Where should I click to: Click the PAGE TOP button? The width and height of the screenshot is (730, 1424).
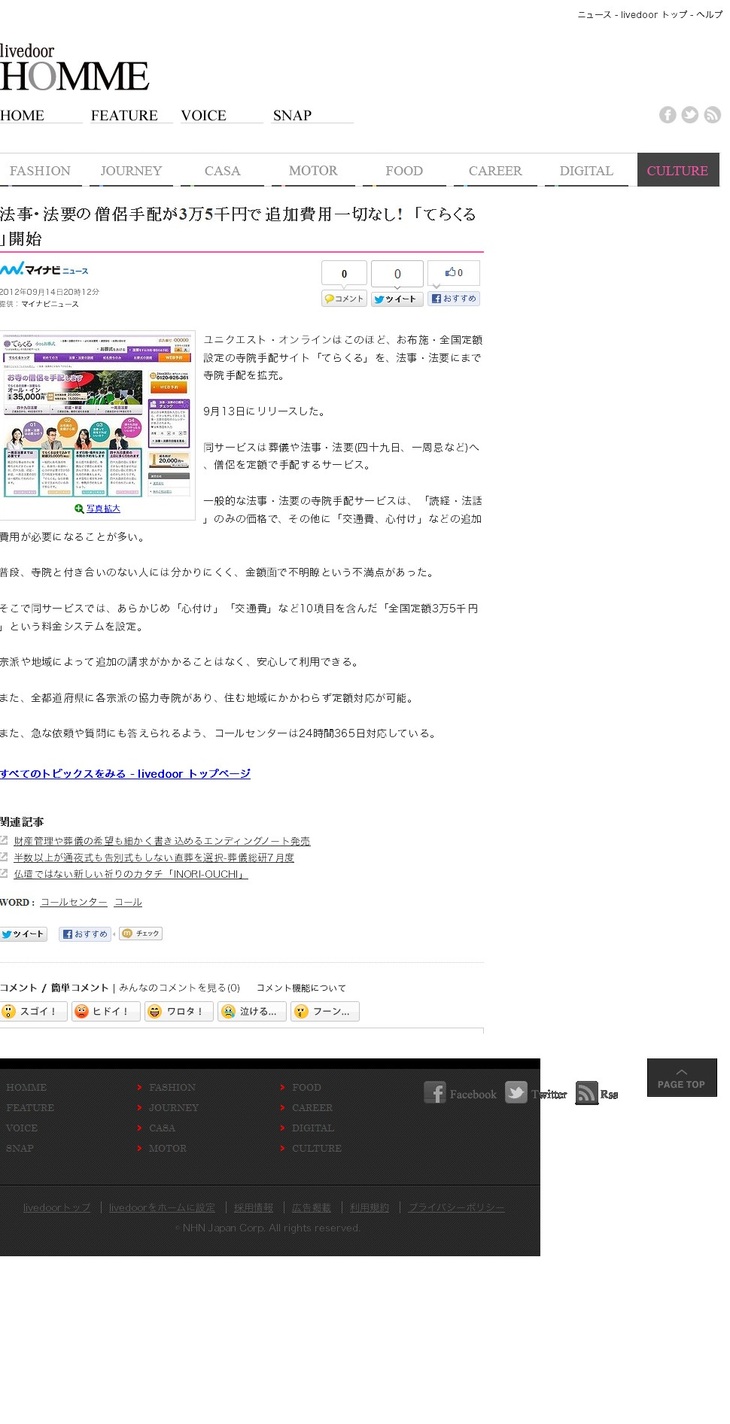[682, 1078]
